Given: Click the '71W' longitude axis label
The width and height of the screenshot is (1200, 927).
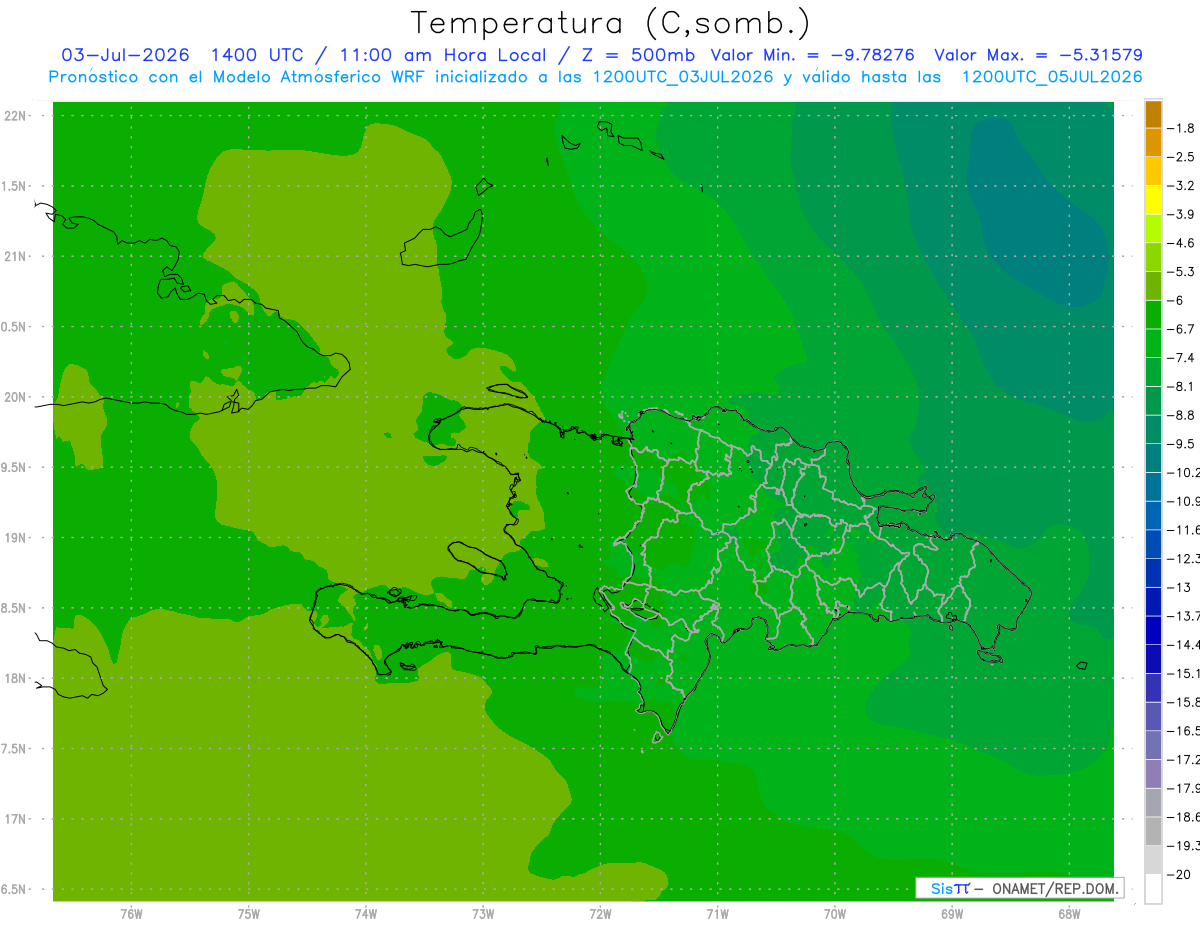Looking at the screenshot, I should click(717, 914).
